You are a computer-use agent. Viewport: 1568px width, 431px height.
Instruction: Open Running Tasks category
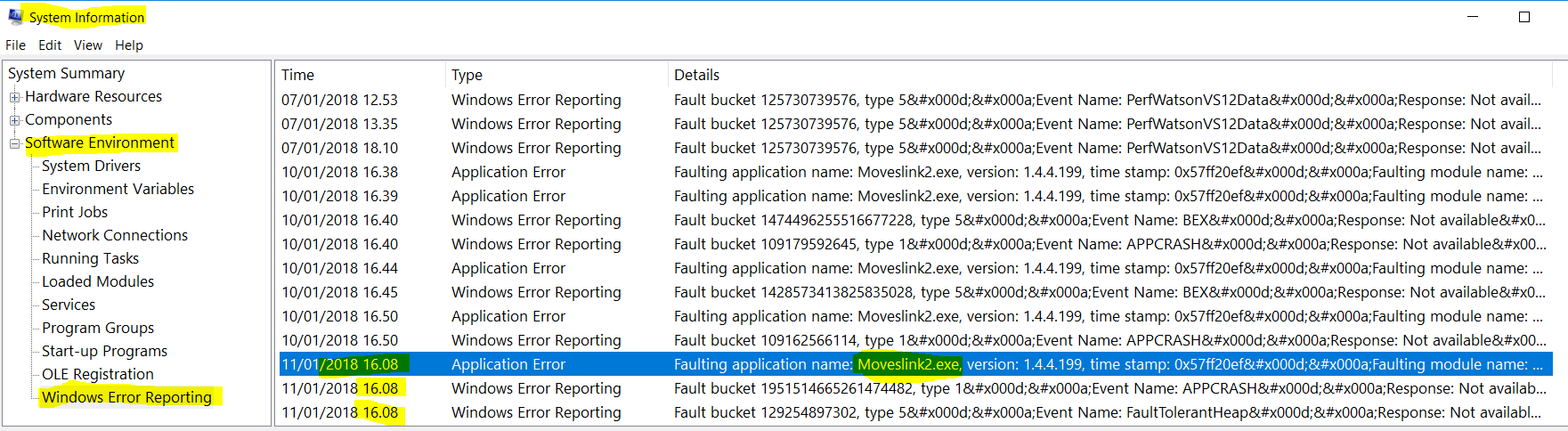(x=90, y=258)
